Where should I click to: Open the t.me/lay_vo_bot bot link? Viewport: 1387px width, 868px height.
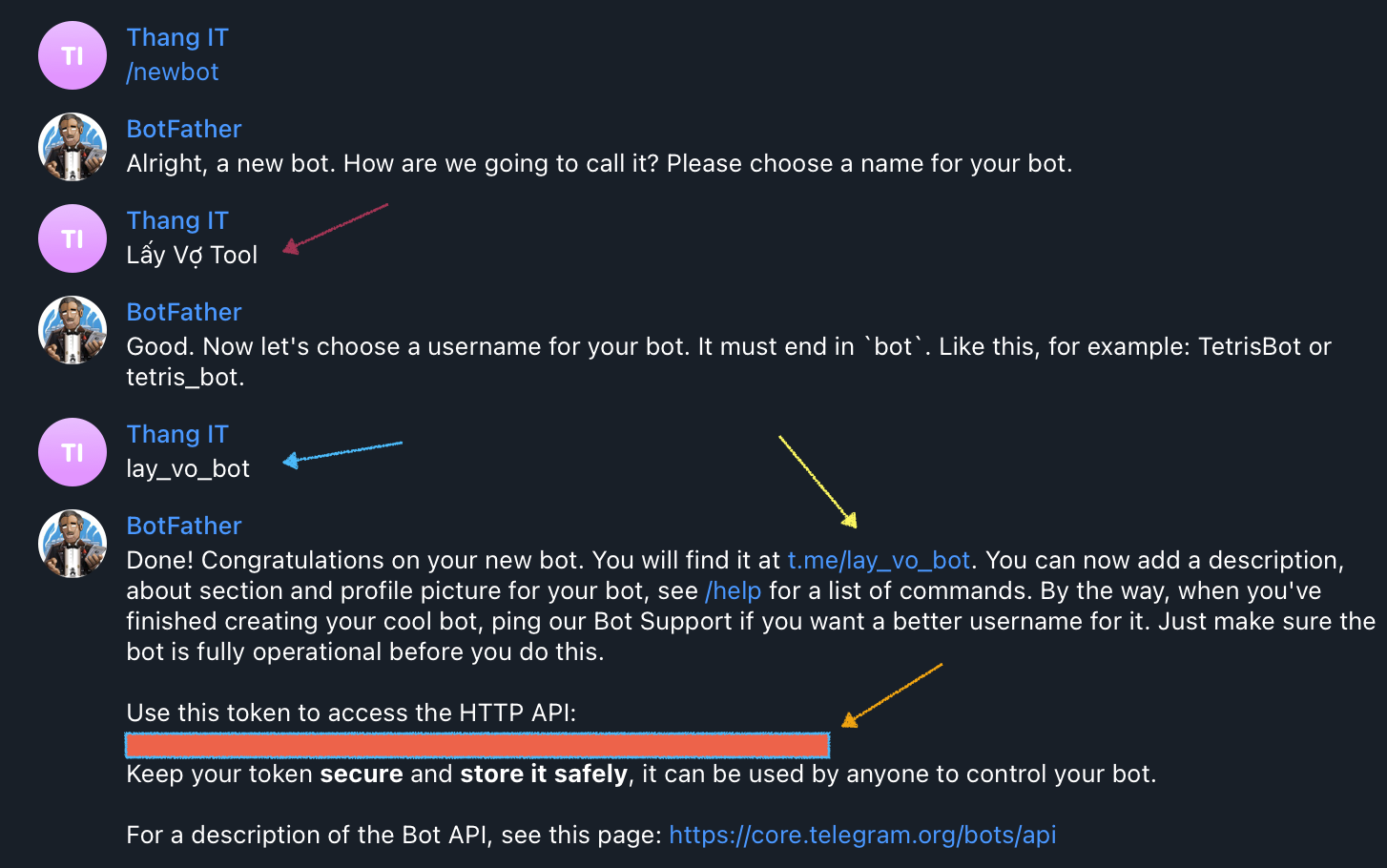[x=878, y=560]
